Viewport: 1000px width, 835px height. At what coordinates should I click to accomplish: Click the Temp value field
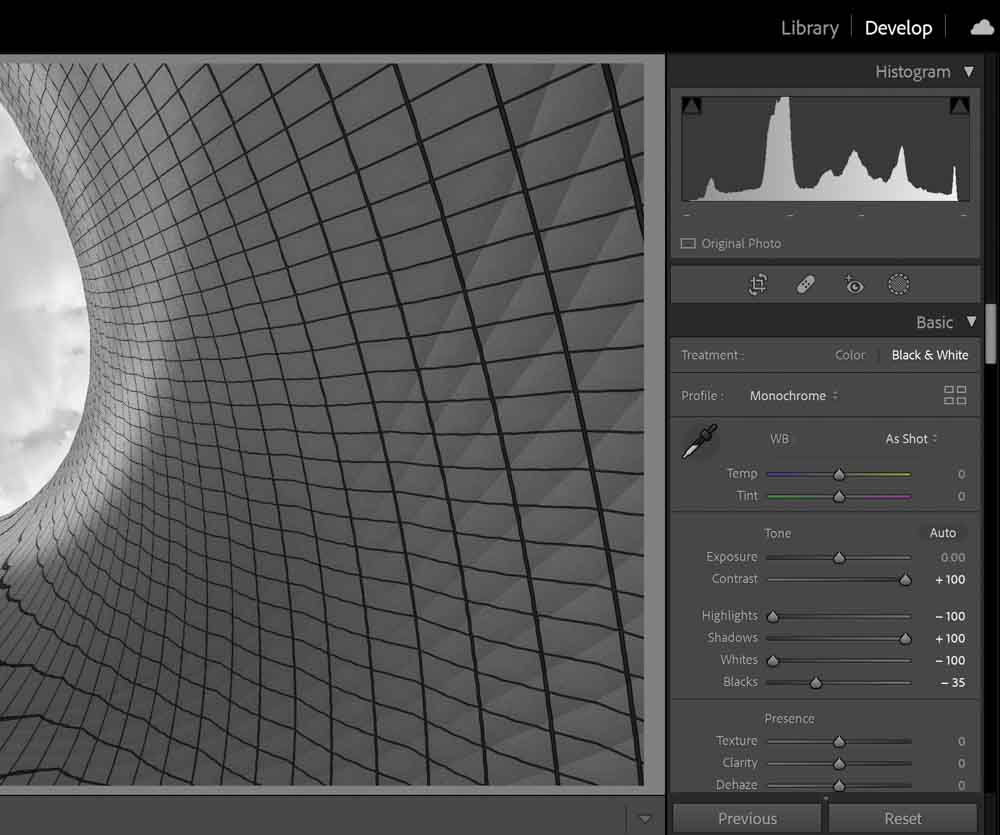point(961,474)
